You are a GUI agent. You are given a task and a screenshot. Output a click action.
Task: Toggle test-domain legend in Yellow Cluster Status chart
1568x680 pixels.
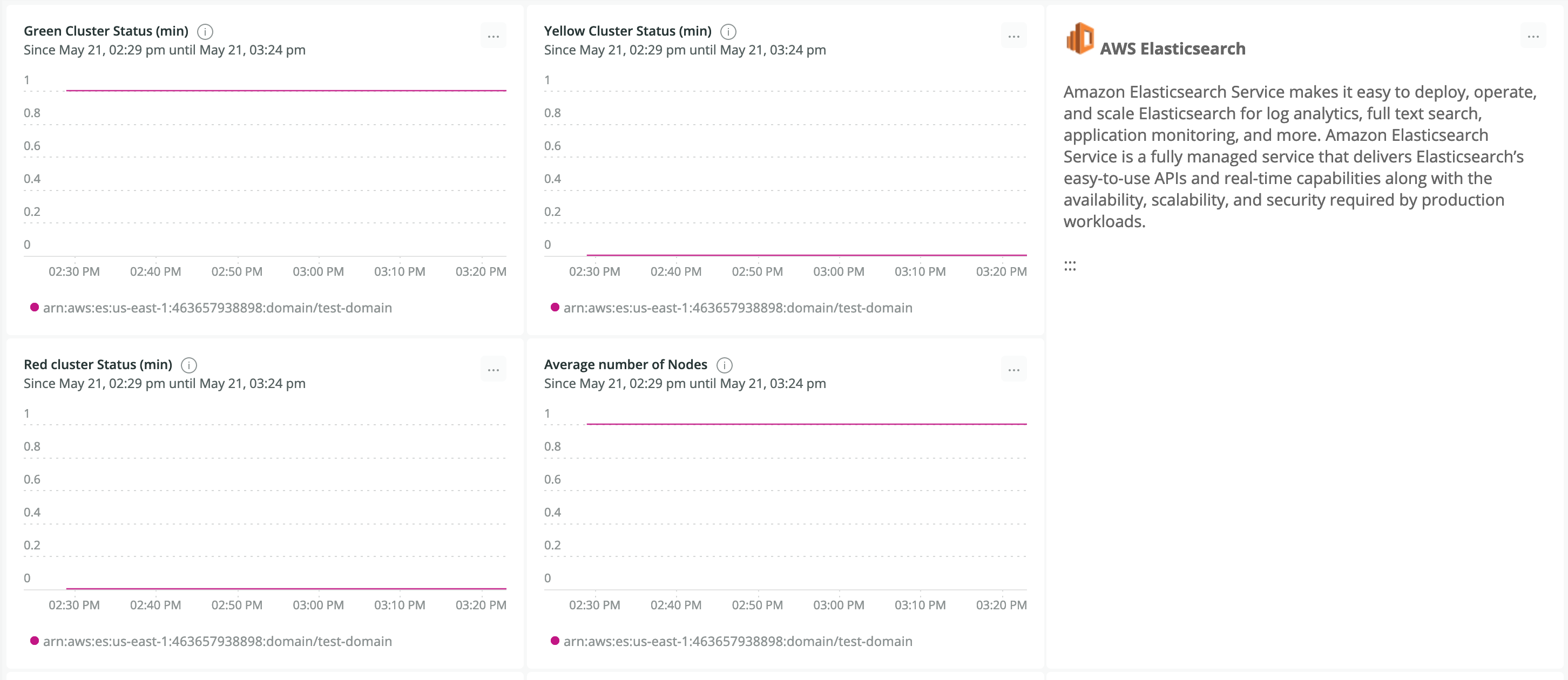[x=737, y=308]
